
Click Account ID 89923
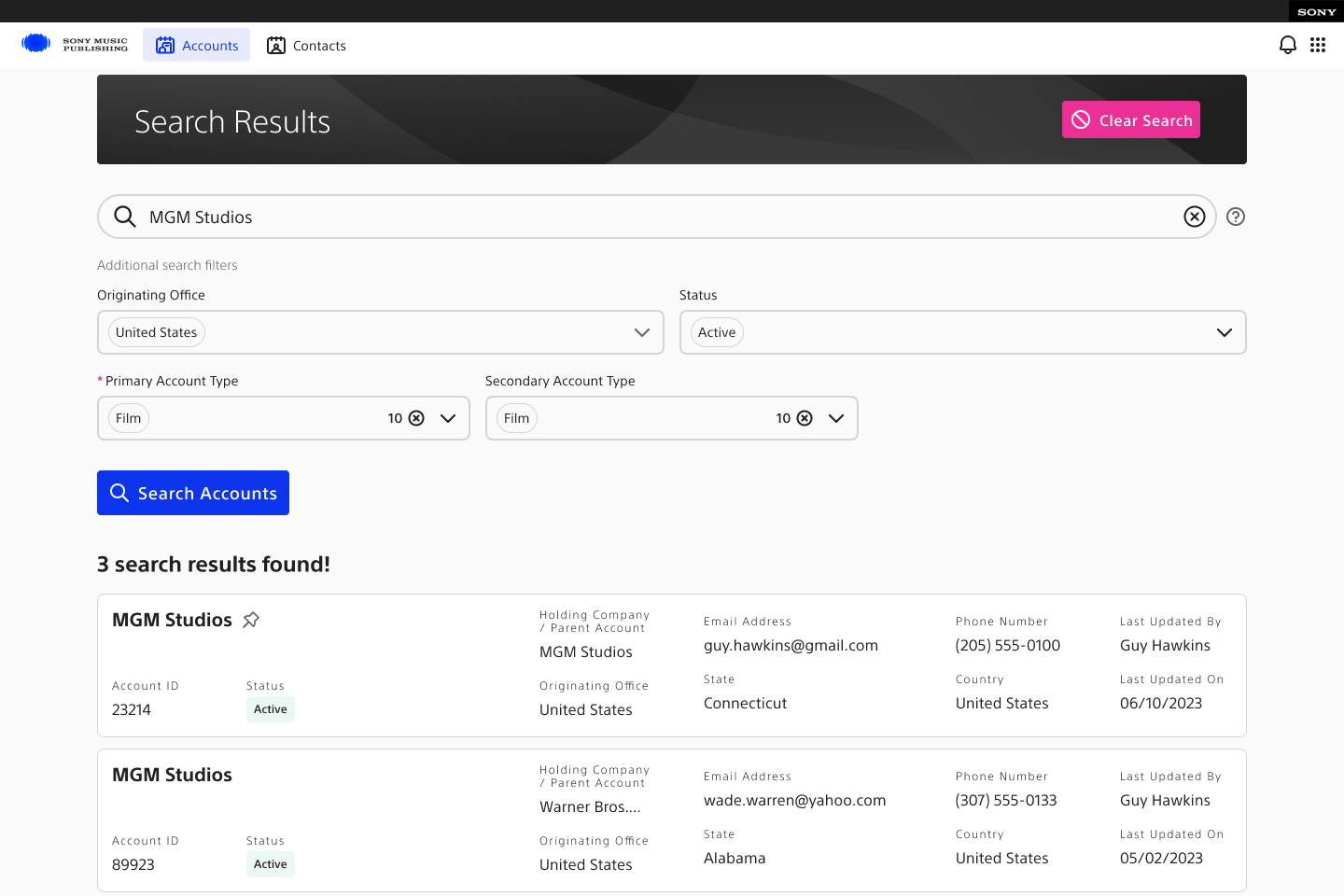[133, 864]
